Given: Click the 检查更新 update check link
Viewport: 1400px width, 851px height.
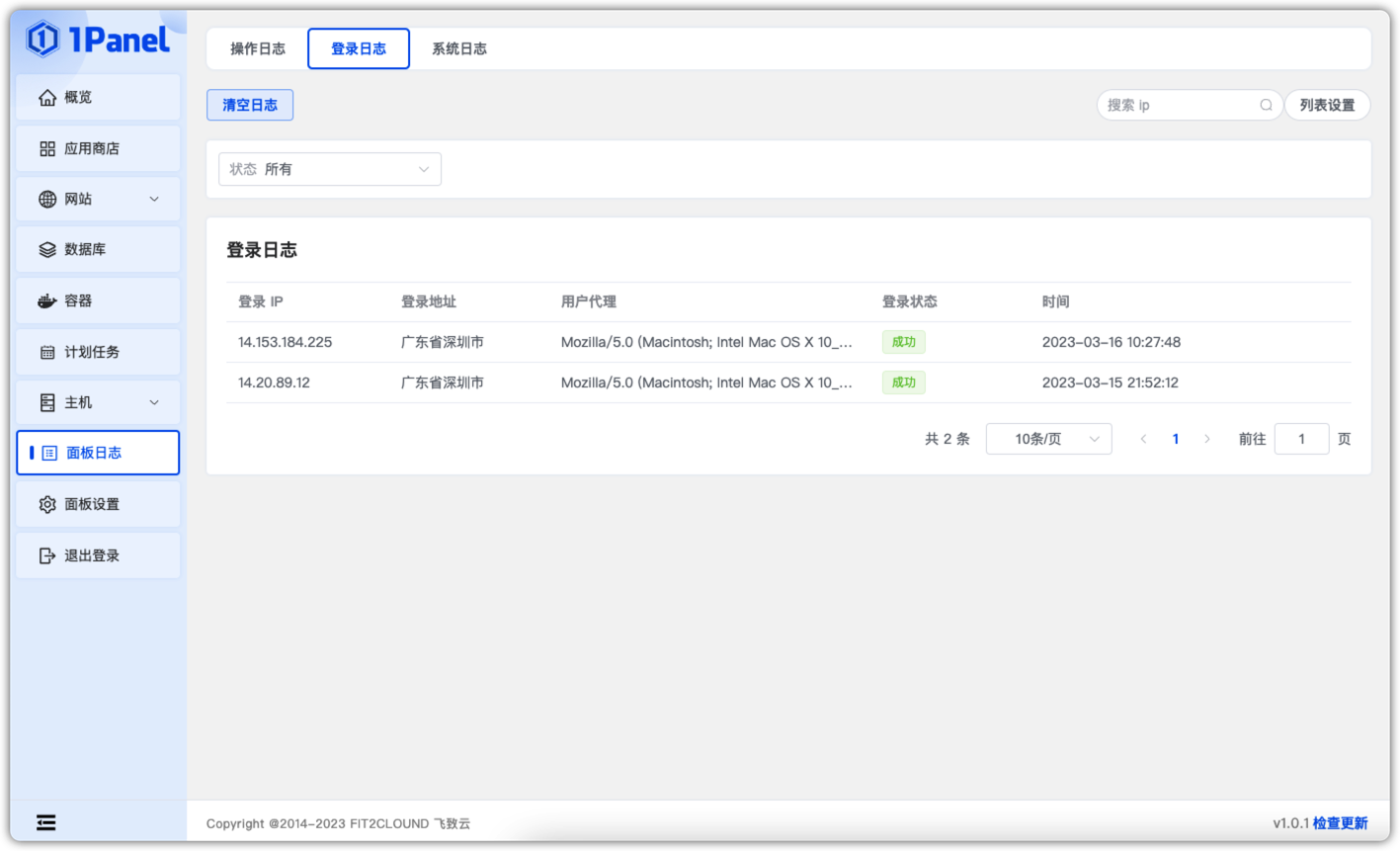Looking at the screenshot, I should (1340, 822).
